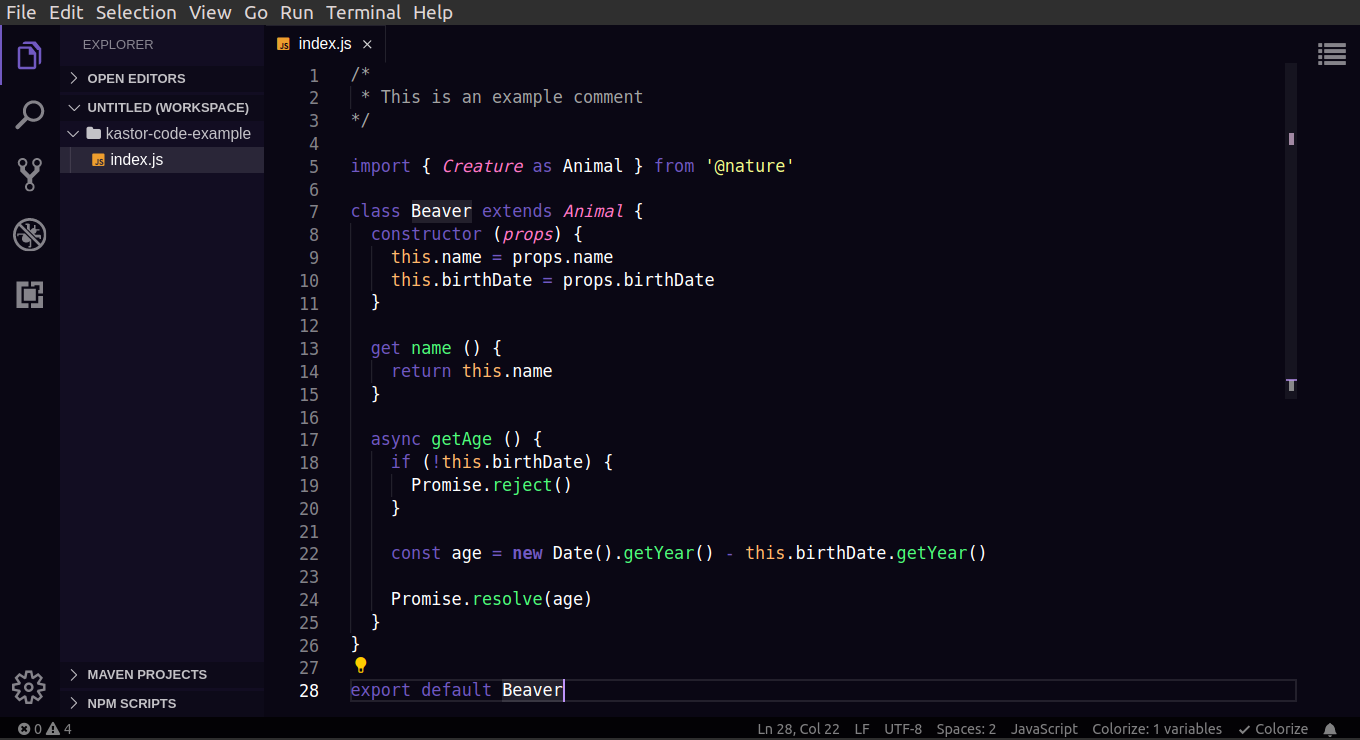The height and width of the screenshot is (740, 1360).
Task: Click the comment text 'This is an example comment'
Action: (x=512, y=97)
